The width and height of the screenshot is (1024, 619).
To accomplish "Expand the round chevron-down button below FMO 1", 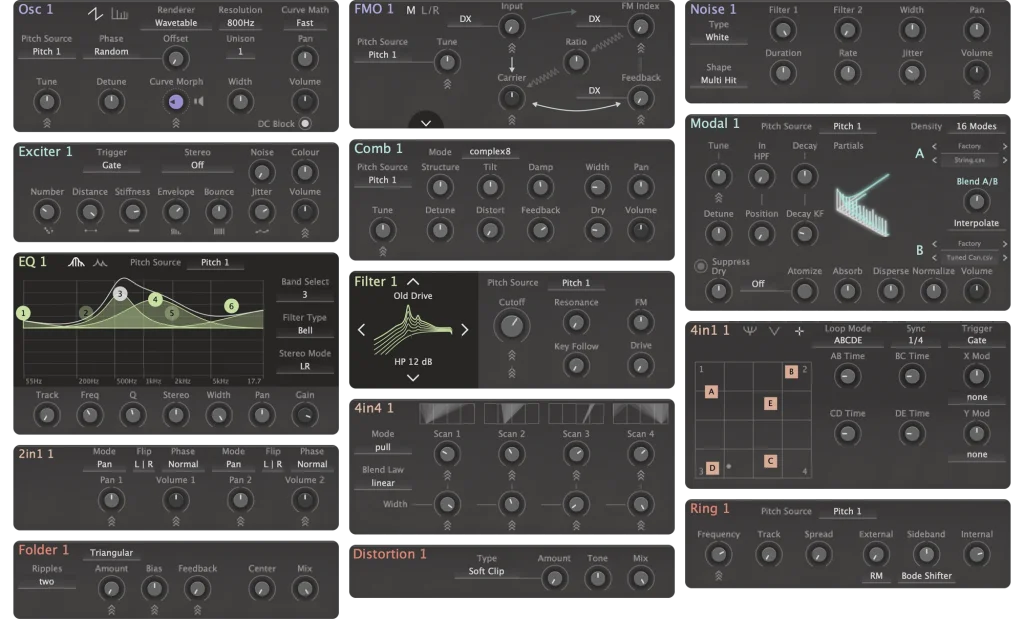I will [x=426, y=123].
